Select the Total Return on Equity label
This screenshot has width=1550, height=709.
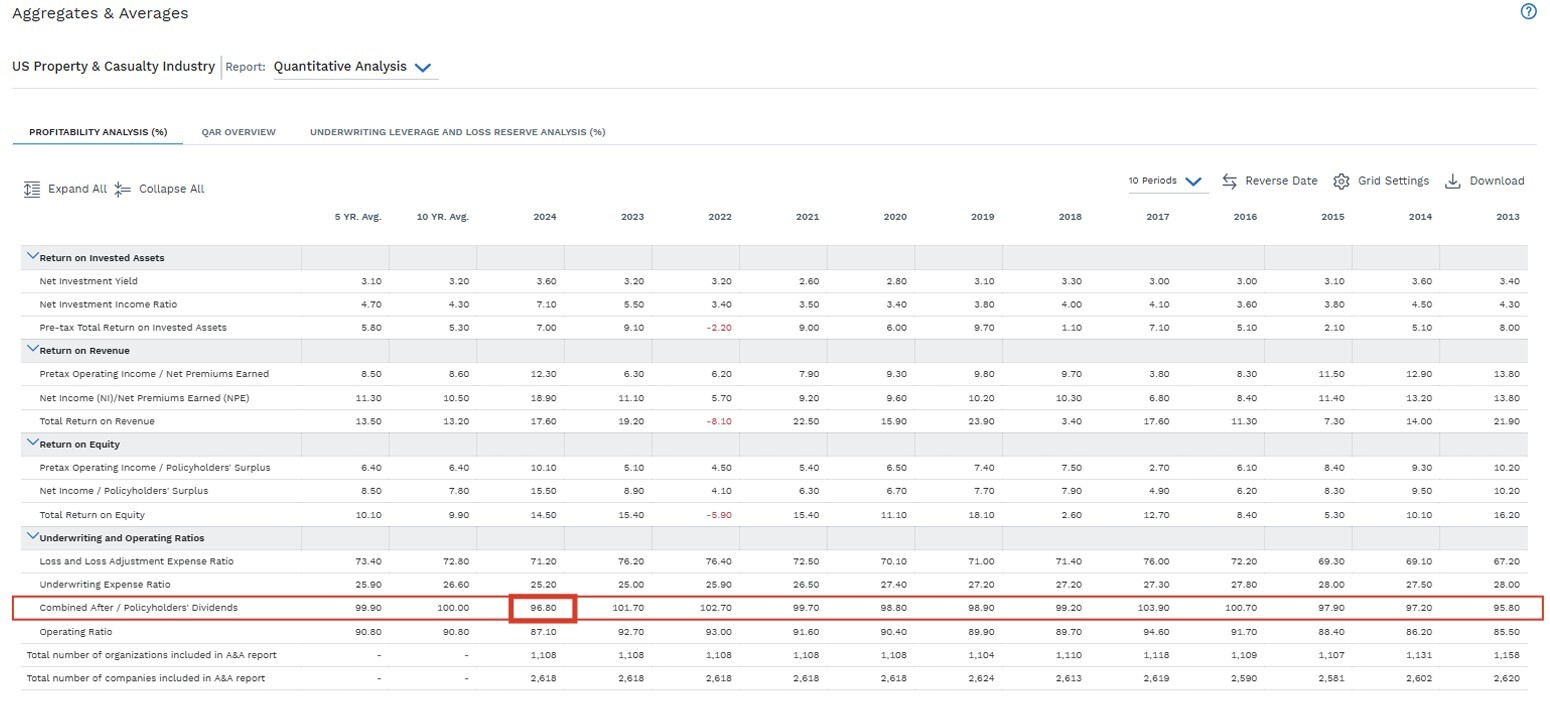[92, 514]
